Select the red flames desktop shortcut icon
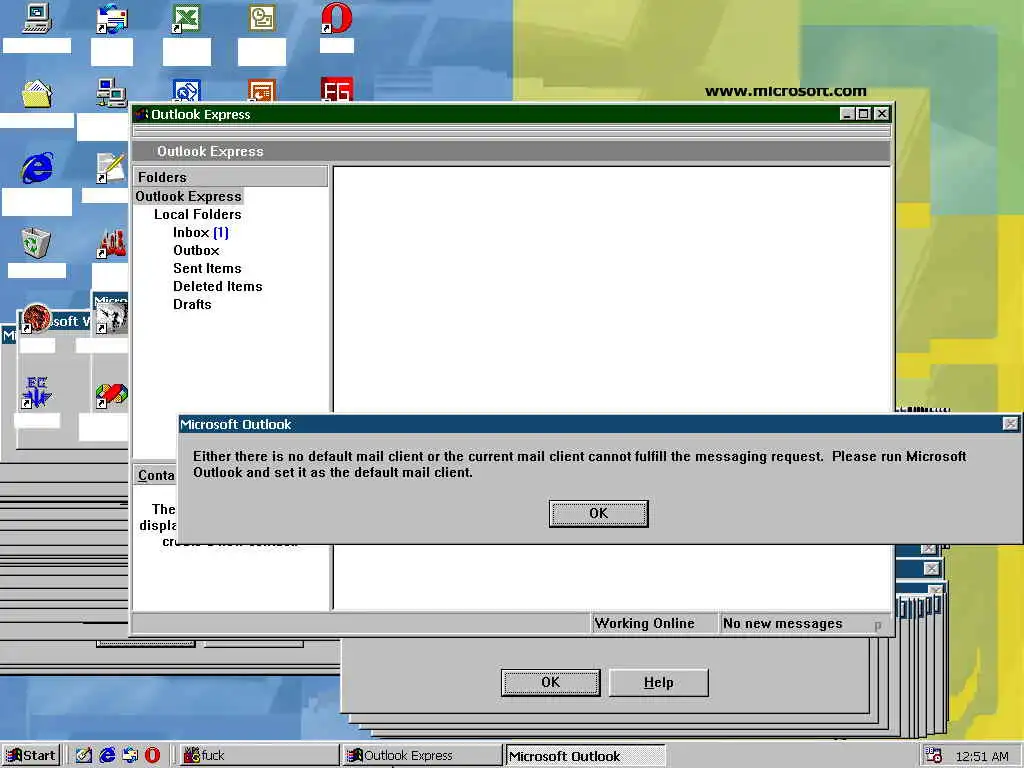The width and height of the screenshot is (1024, 768). point(112,244)
